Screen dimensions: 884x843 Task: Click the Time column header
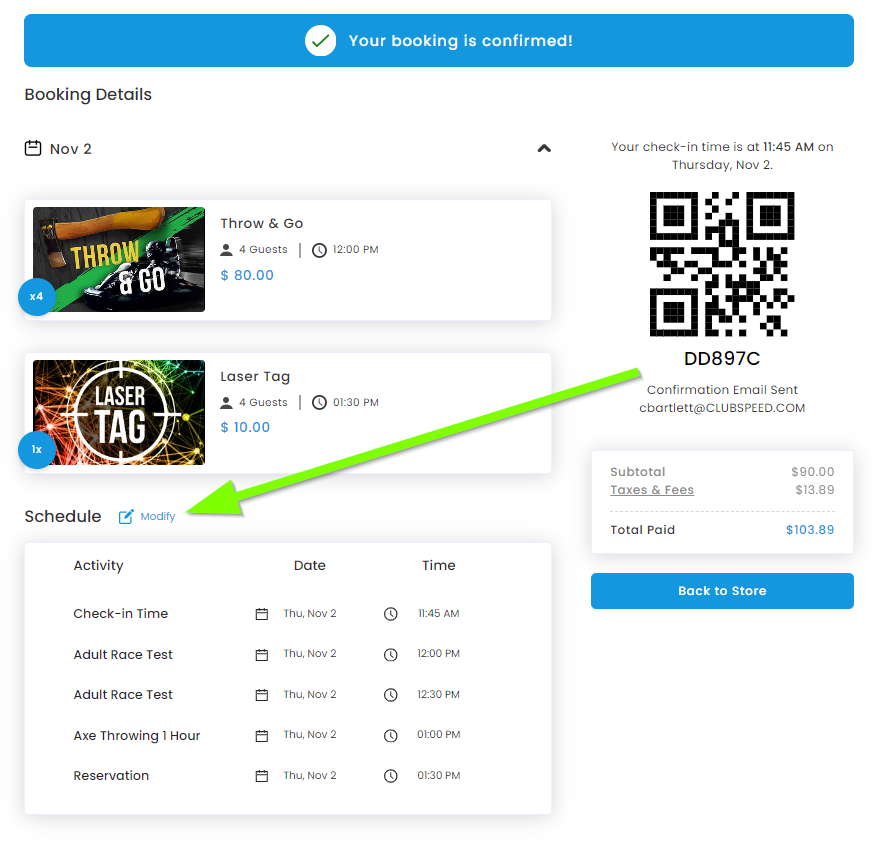click(x=439, y=565)
